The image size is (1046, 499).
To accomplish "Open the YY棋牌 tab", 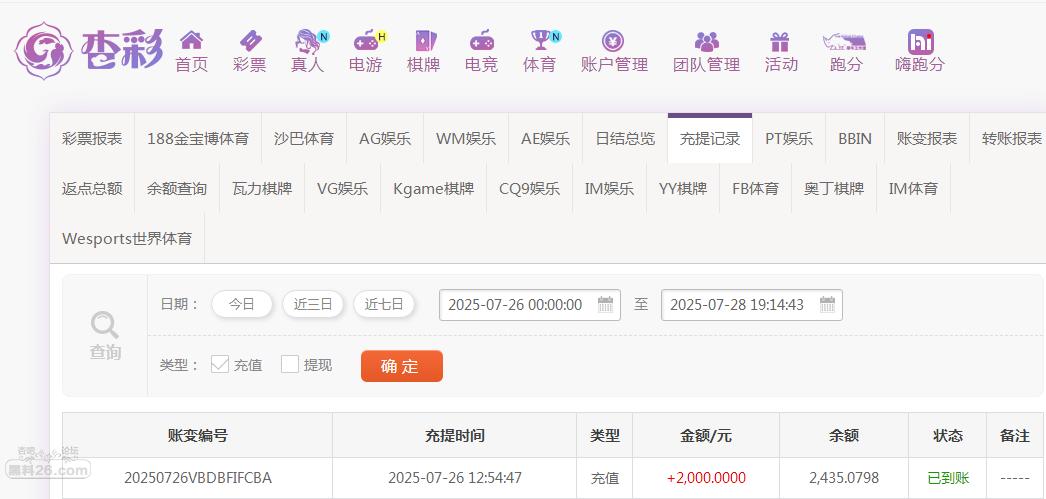I will [683, 189].
